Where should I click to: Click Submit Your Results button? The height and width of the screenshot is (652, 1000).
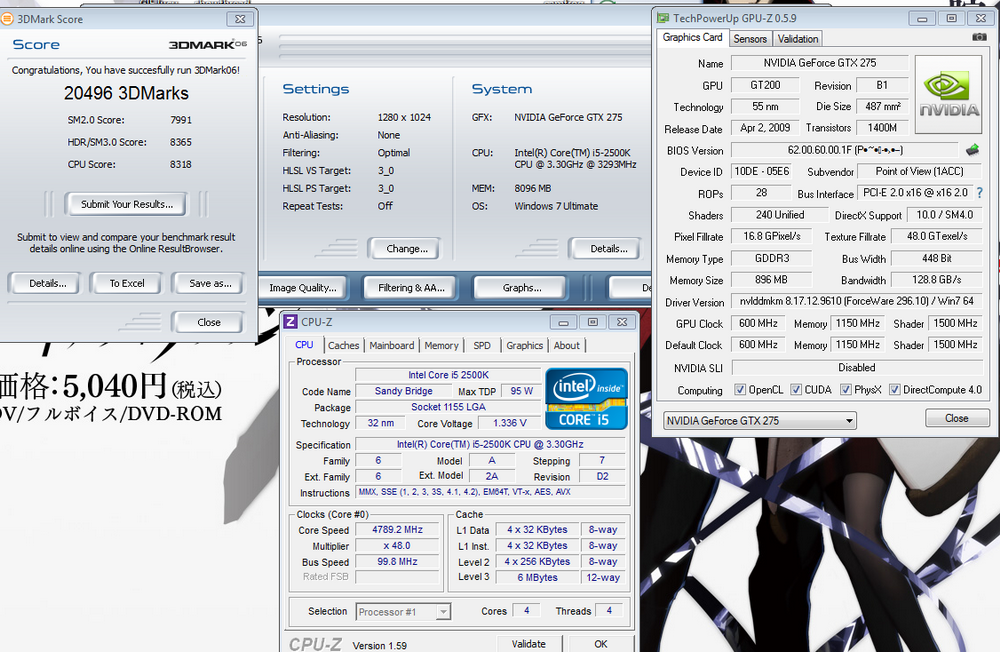tap(126, 204)
